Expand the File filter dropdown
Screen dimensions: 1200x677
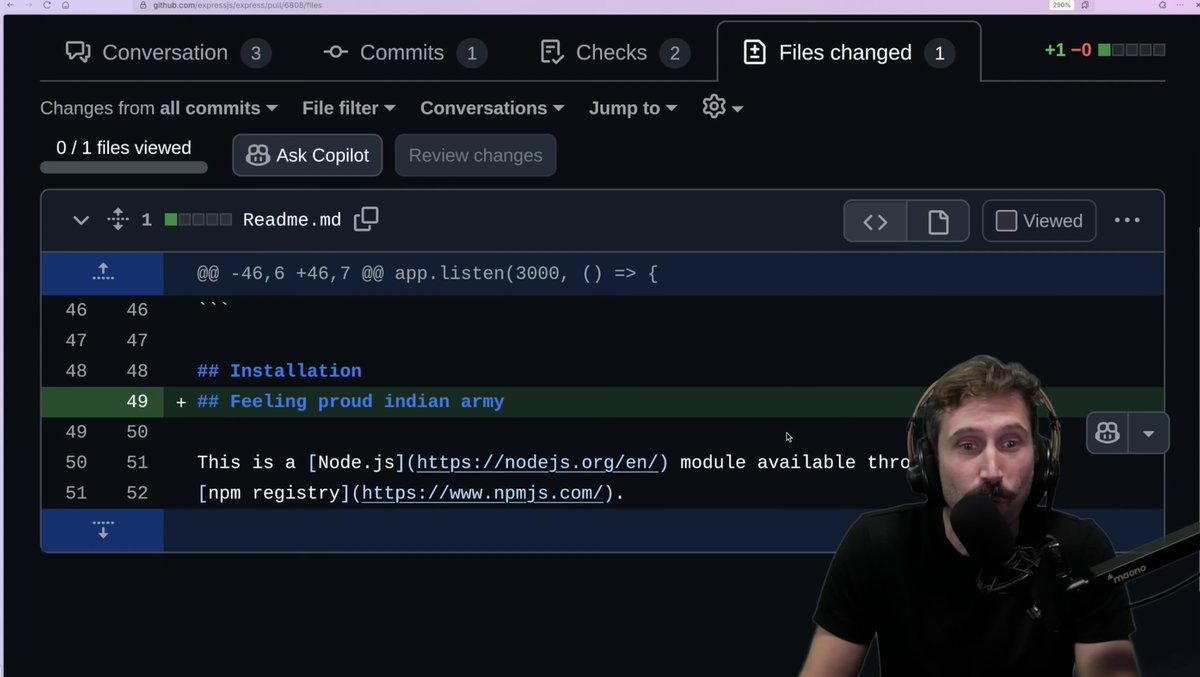pos(349,108)
